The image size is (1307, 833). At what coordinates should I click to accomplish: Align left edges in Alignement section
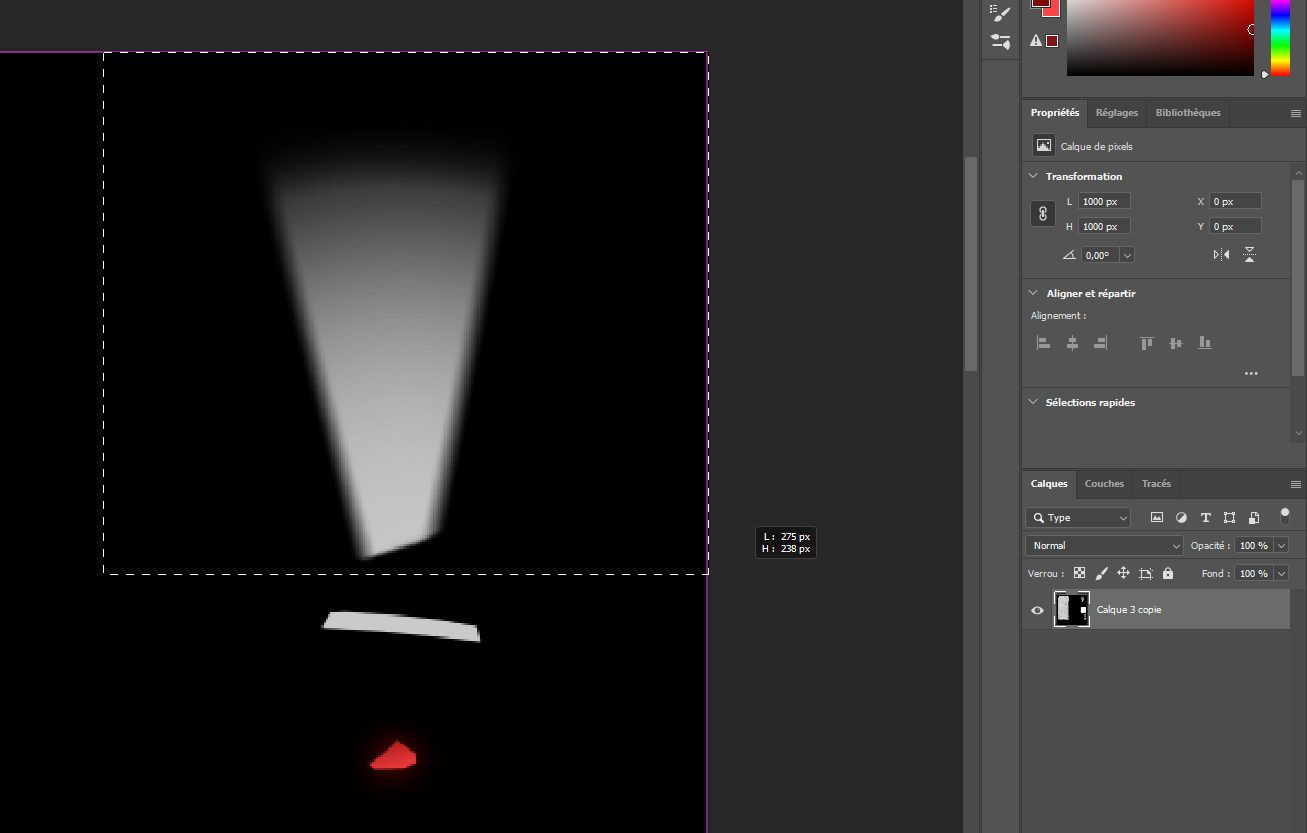coord(1043,343)
